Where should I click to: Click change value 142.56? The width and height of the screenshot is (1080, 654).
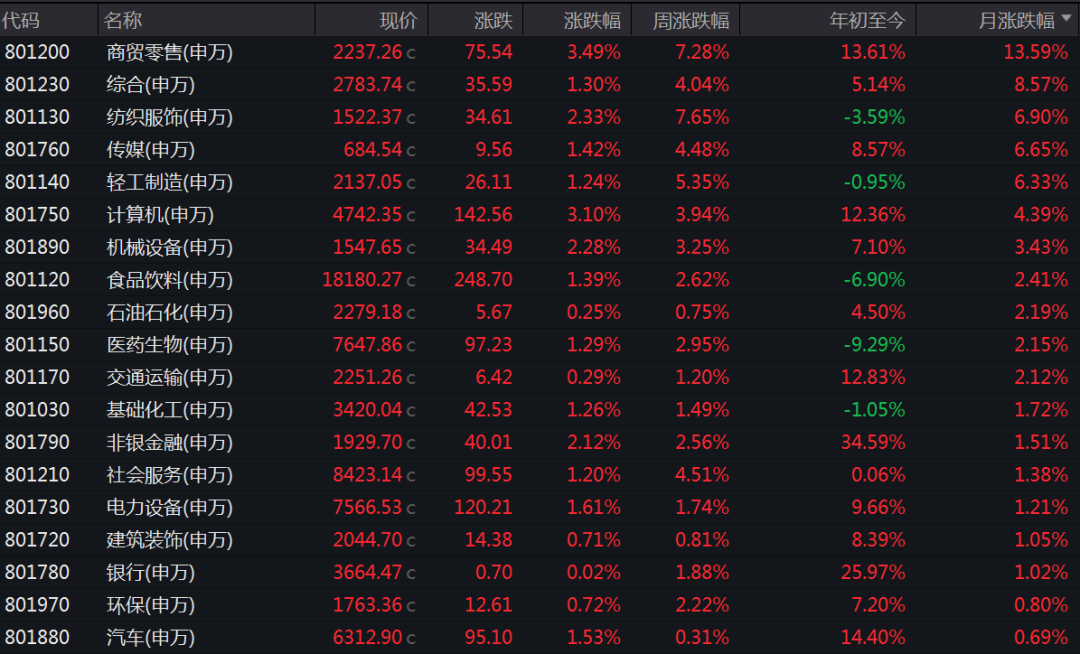pyautogui.click(x=484, y=214)
